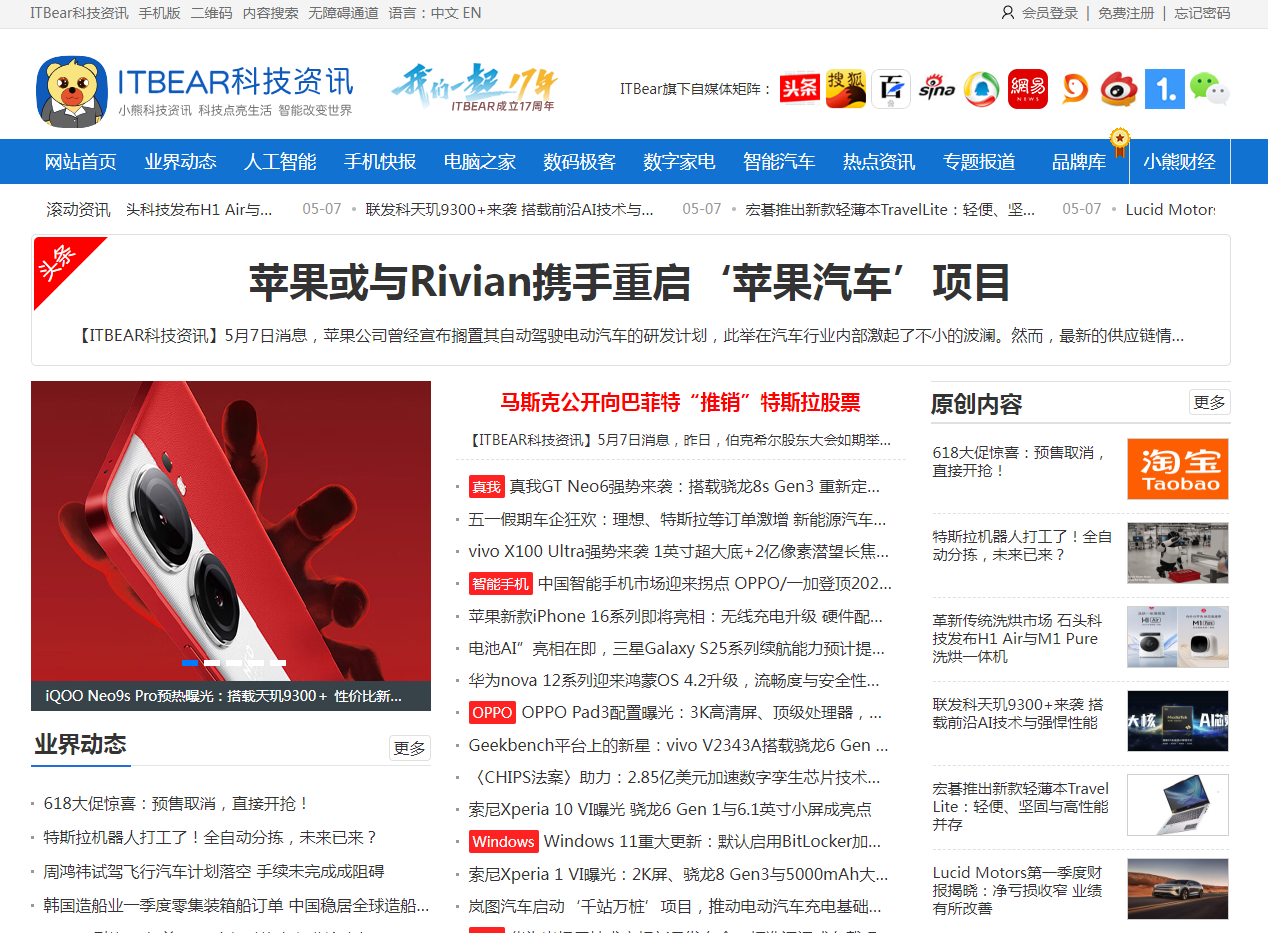Open the Dimensity 9300+ chip thumbnail

tap(1178, 721)
